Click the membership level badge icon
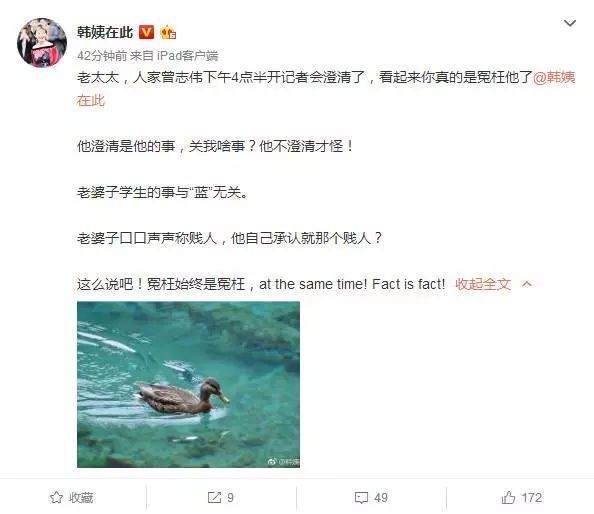 [x=168, y=33]
